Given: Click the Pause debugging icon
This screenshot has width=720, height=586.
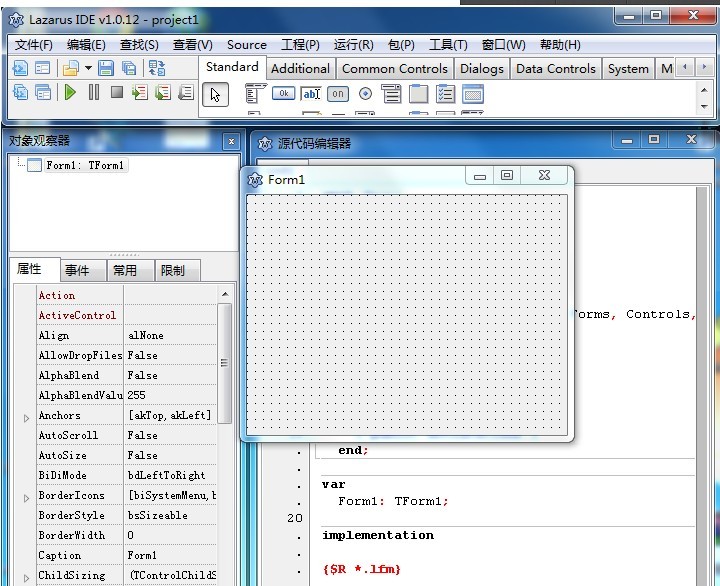Looking at the screenshot, I should (x=94, y=92).
